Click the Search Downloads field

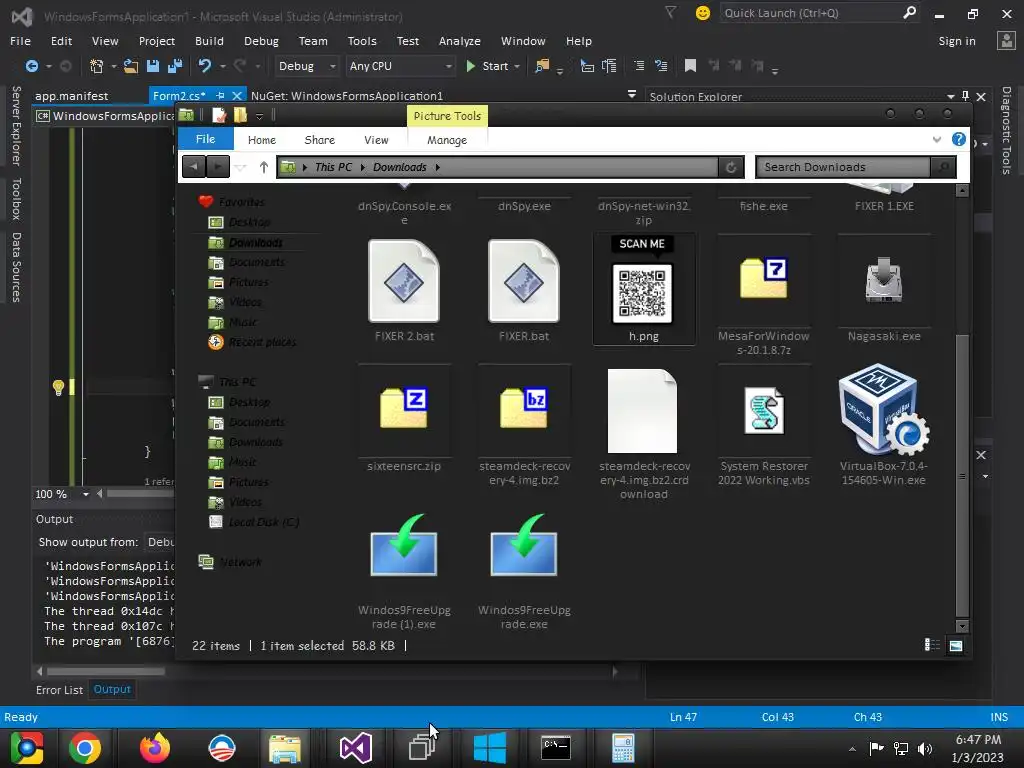842,167
